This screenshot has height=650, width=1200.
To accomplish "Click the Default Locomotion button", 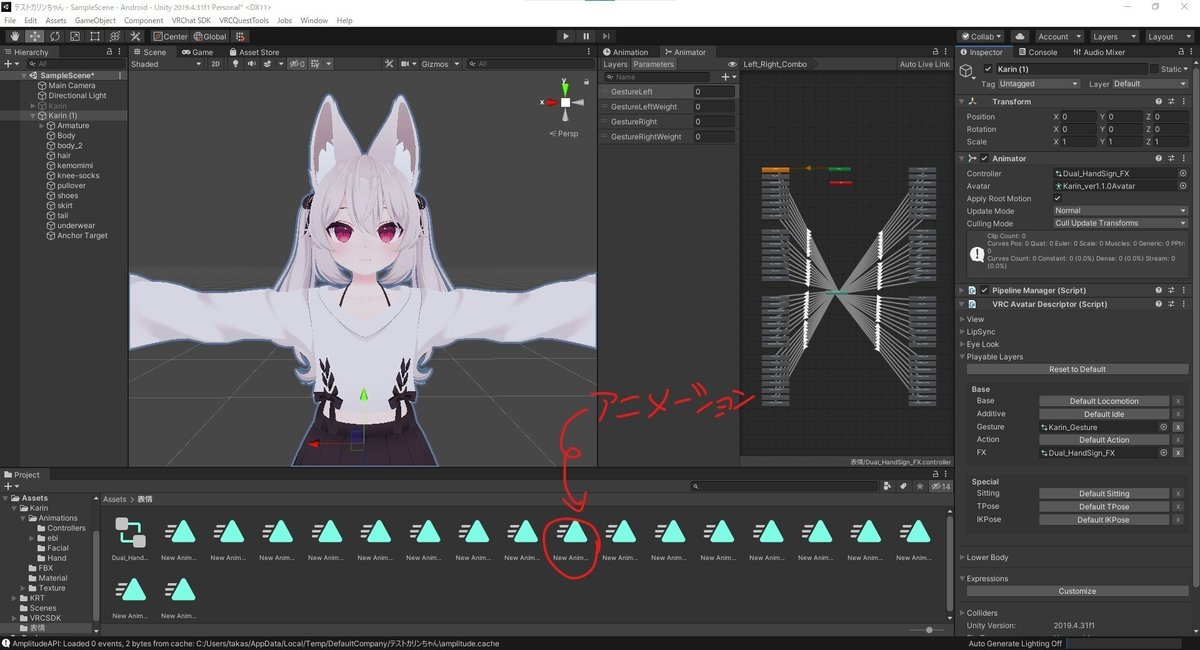I will (1104, 401).
